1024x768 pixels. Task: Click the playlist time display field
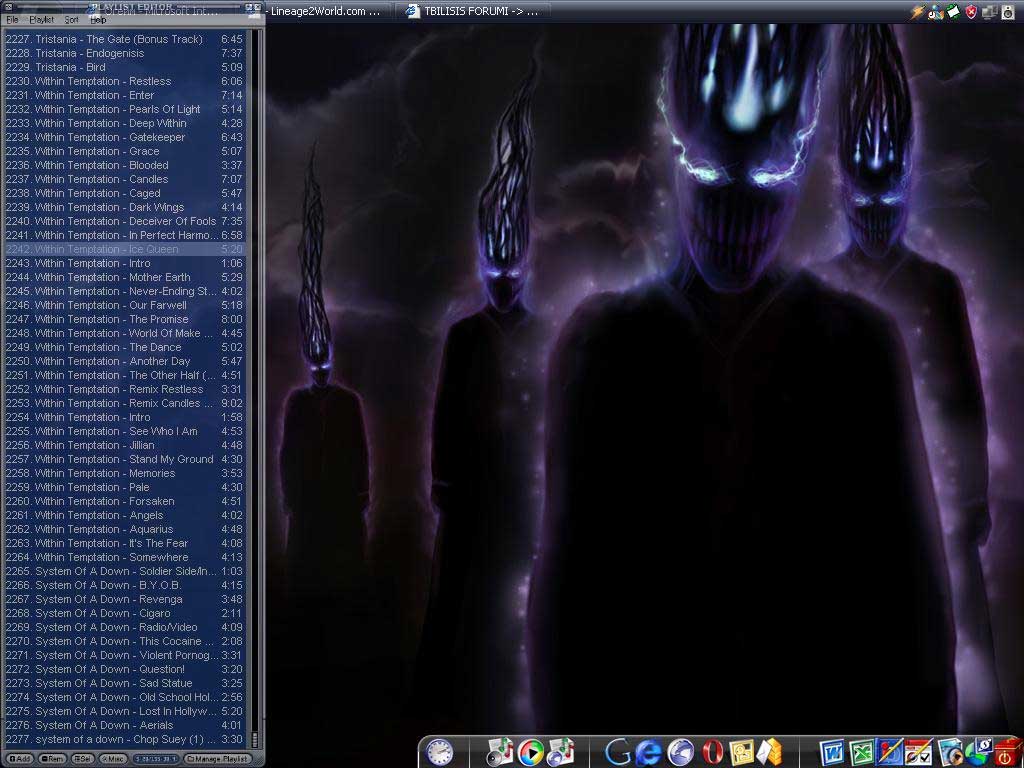click(157, 759)
